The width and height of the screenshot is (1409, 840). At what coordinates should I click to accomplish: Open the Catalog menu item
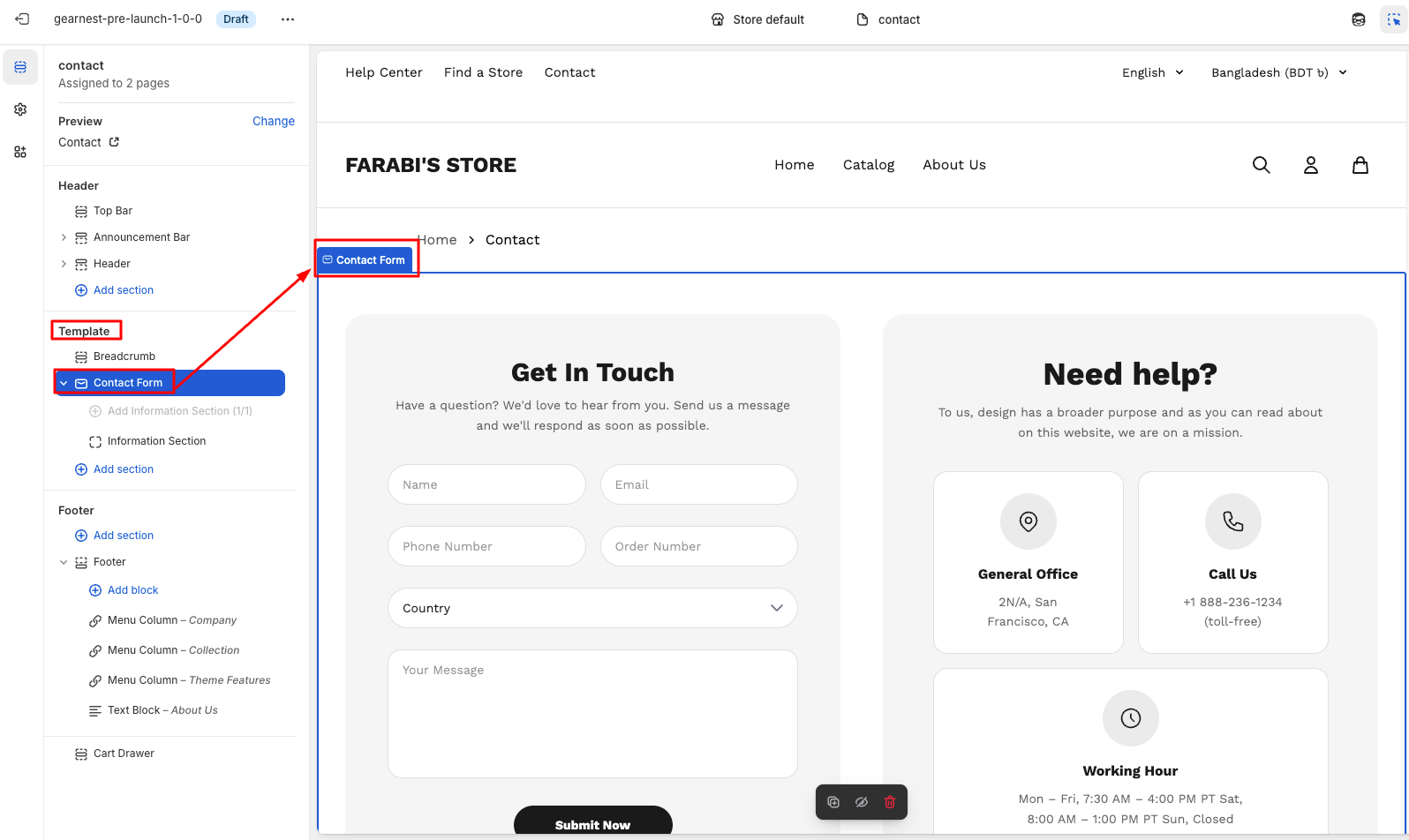click(868, 165)
